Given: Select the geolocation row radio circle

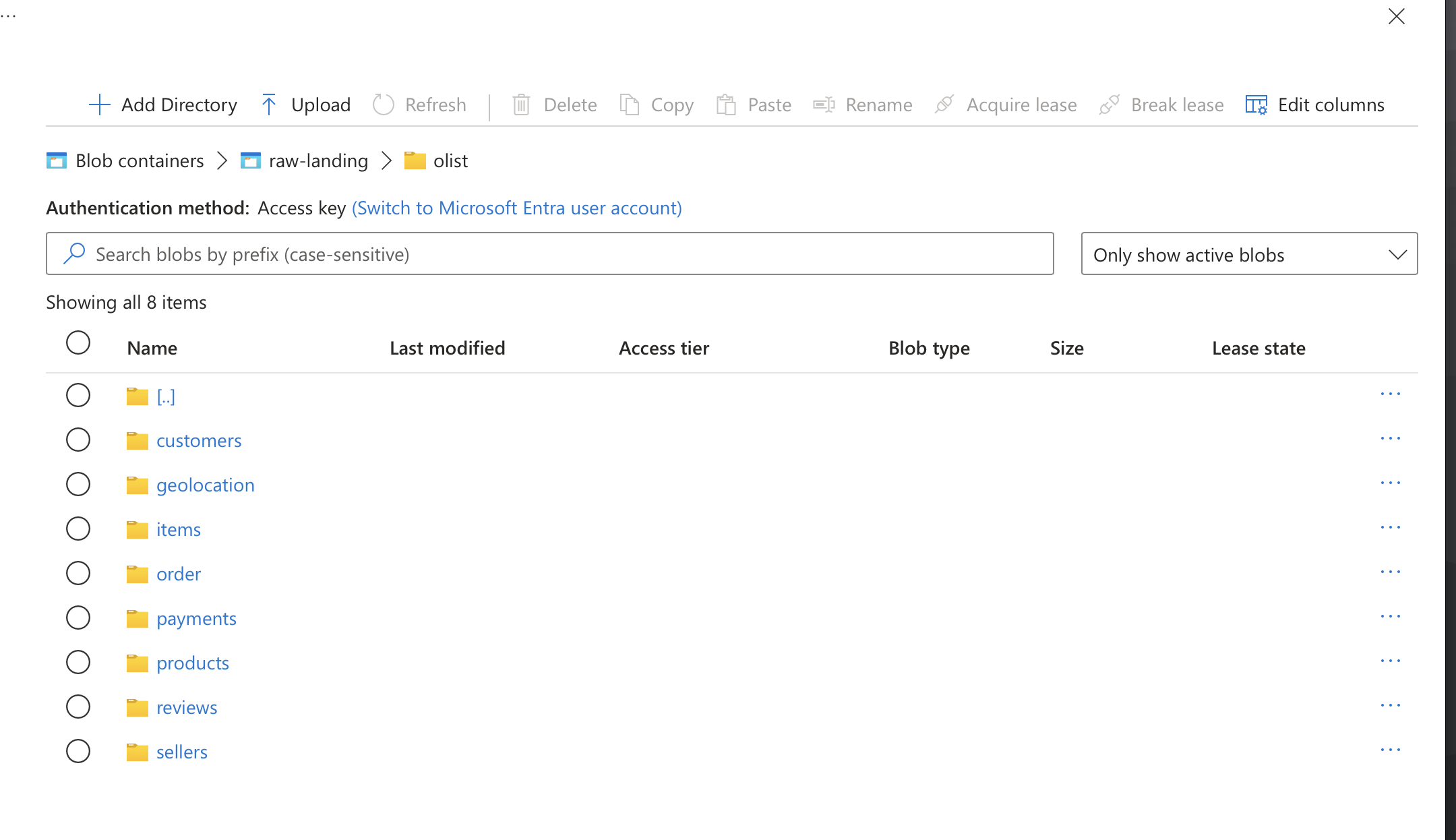Looking at the screenshot, I should click(x=78, y=484).
